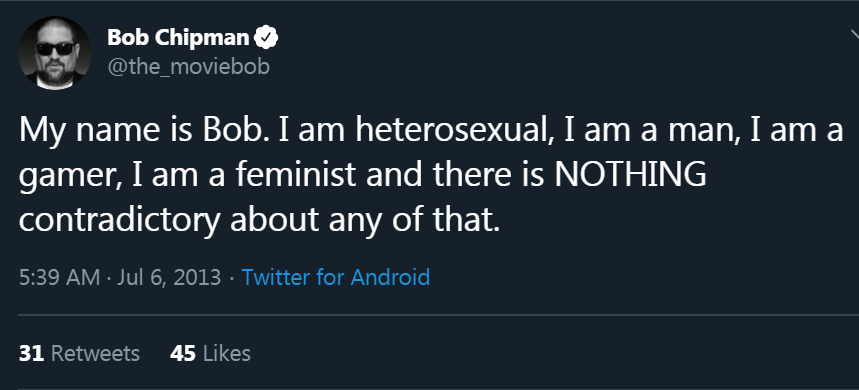Image resolution: width=859 pixels, height=390 pixels.
Task: Click the 5:39 AM timestamp
Action: click(x=60, y=277)
